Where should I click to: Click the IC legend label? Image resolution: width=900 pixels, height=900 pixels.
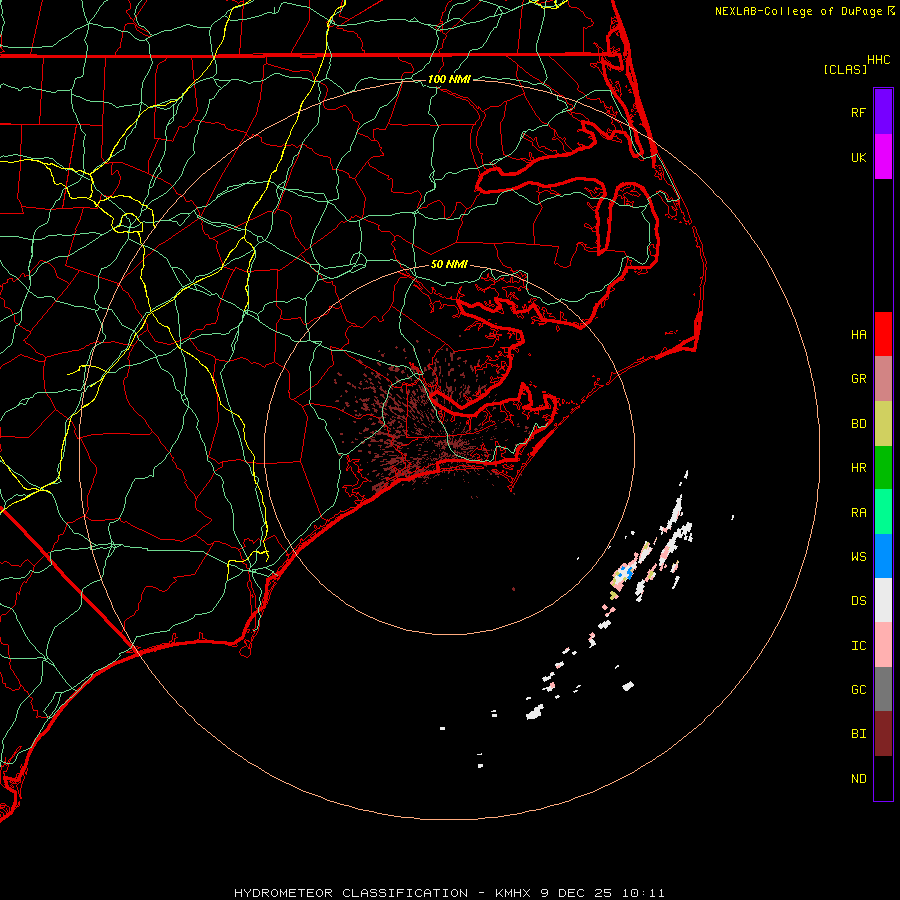858,646
